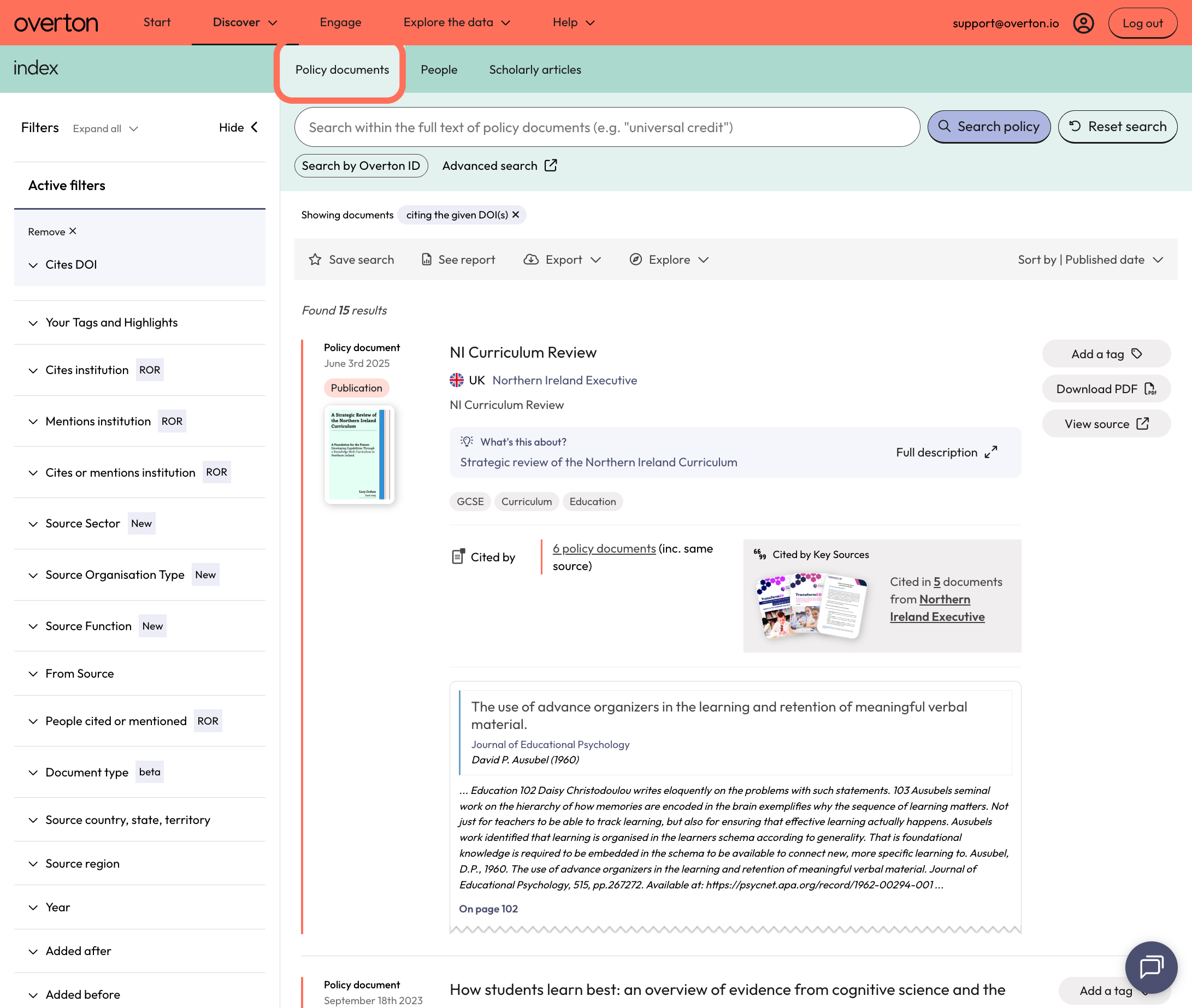Click the policy full text search field

click(606, 127)
